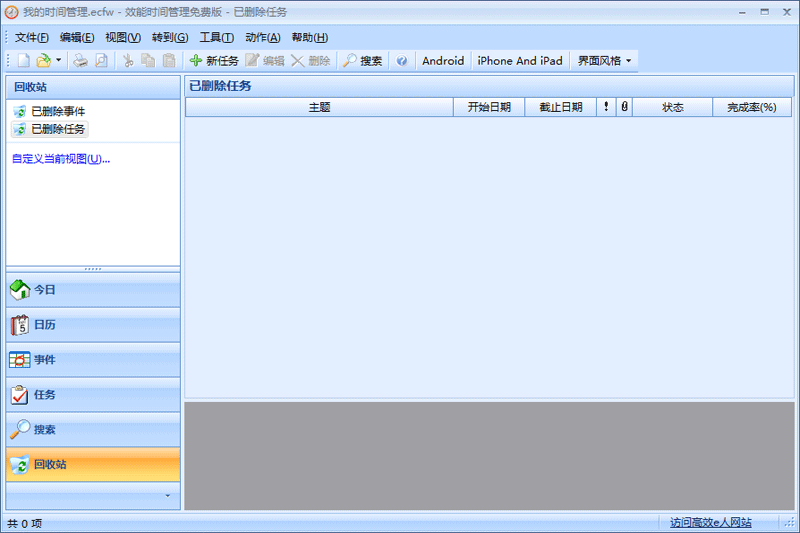
Task: Open the 帮助(H) menu
Action: (x=310, y=37)
